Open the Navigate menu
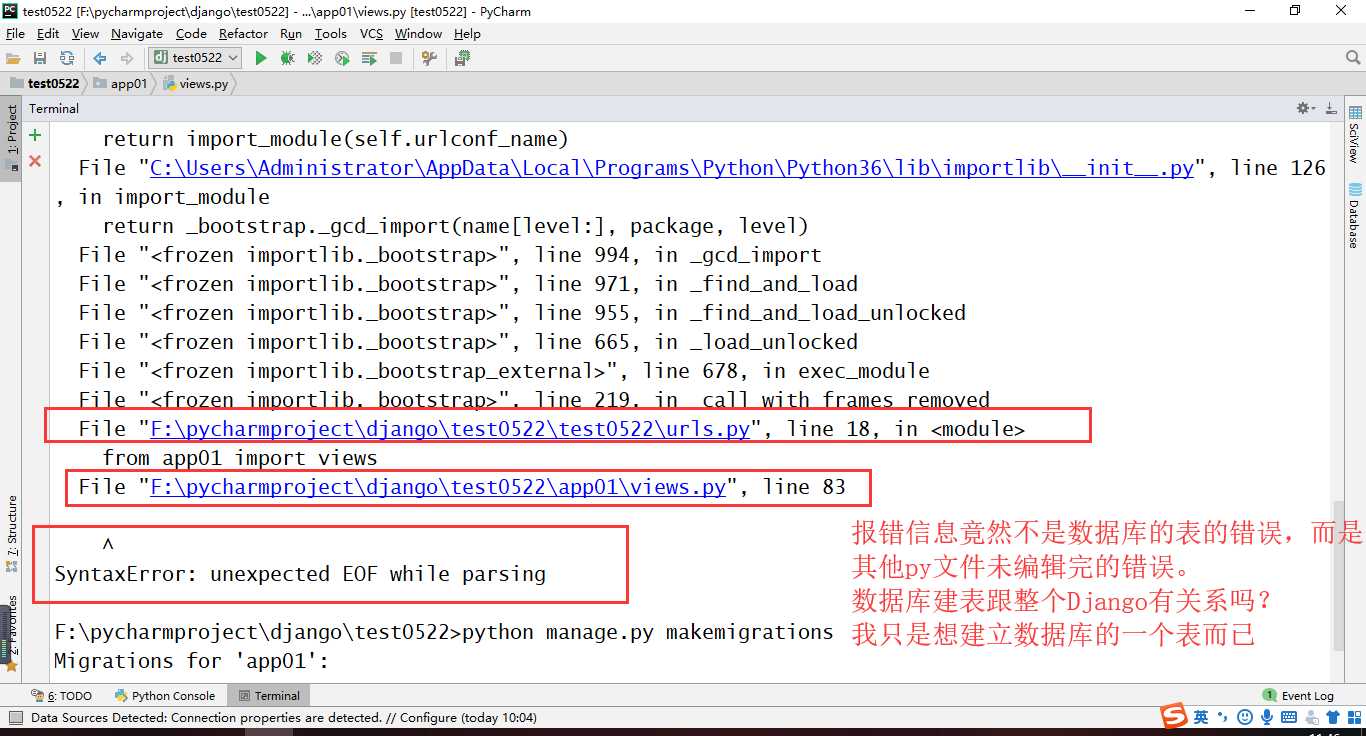 coord(137,33)
